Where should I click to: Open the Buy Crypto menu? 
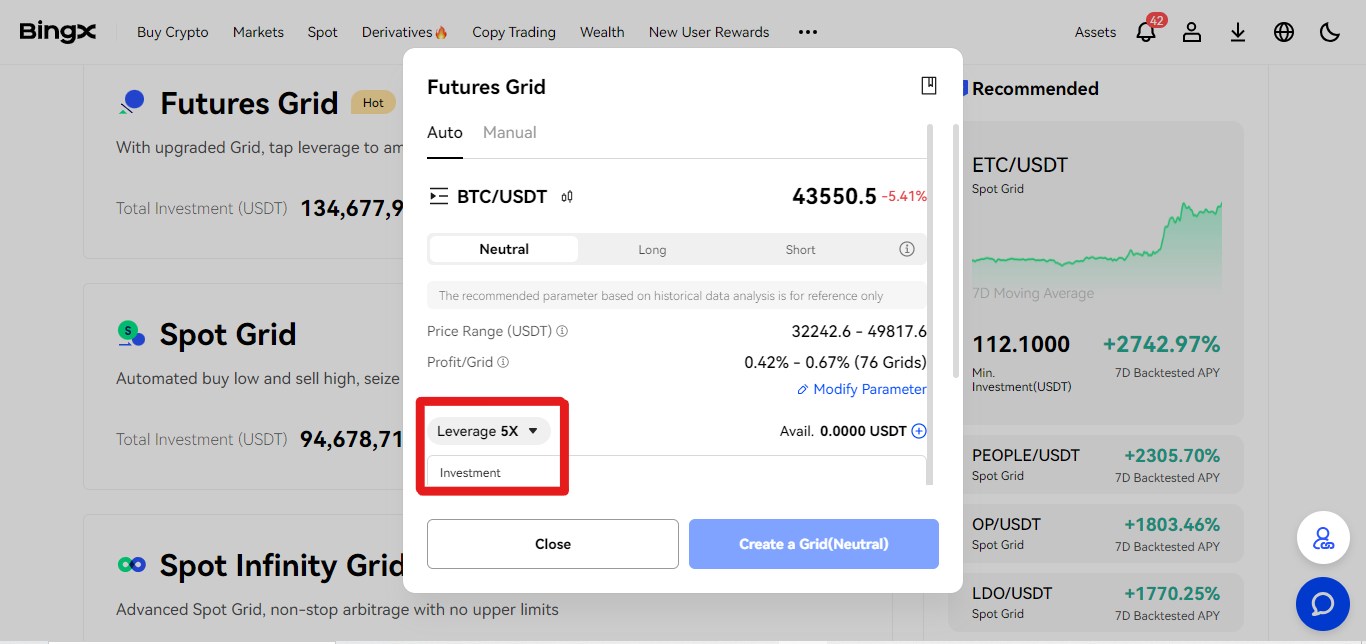[173, 32]
